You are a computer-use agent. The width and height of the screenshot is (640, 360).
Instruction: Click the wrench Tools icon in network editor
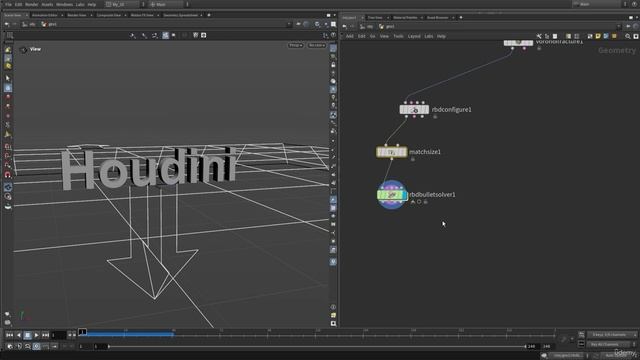[x=539, y=36]
